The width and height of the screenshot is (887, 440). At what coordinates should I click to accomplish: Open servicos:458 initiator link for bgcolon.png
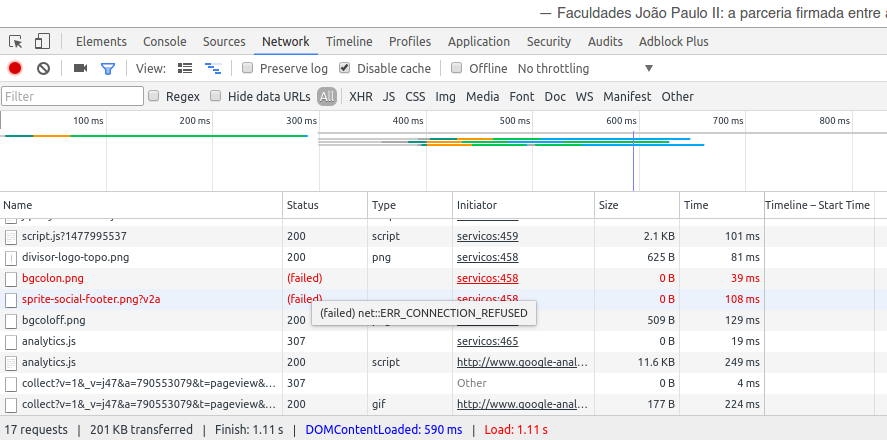click(488, 278)
